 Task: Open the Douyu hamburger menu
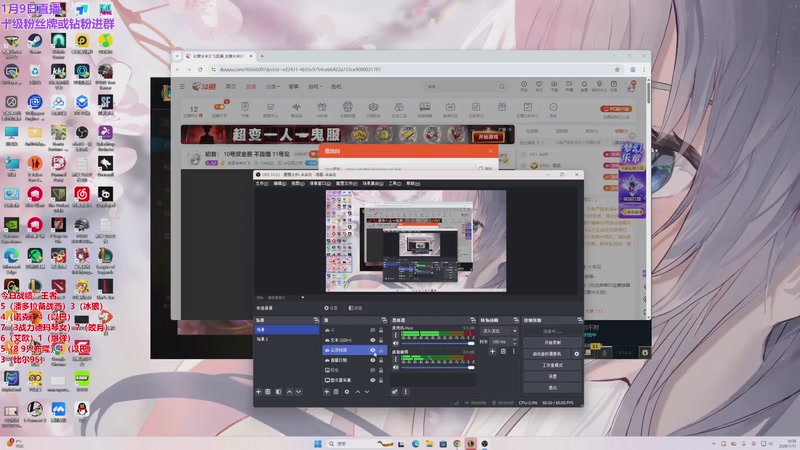(182, 87)
